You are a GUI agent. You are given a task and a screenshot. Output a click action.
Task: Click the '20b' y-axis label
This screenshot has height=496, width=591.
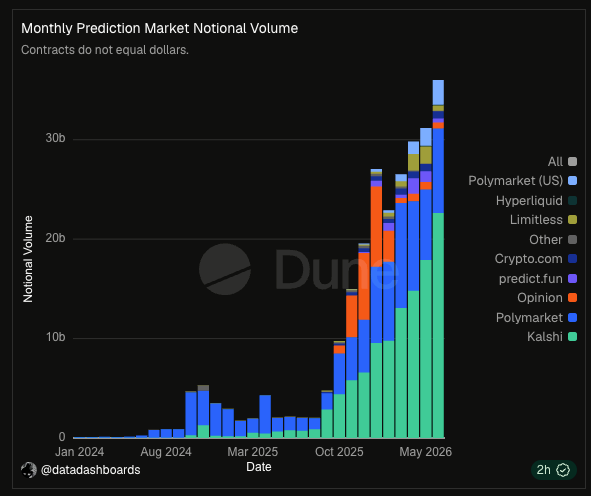[55, 238]
